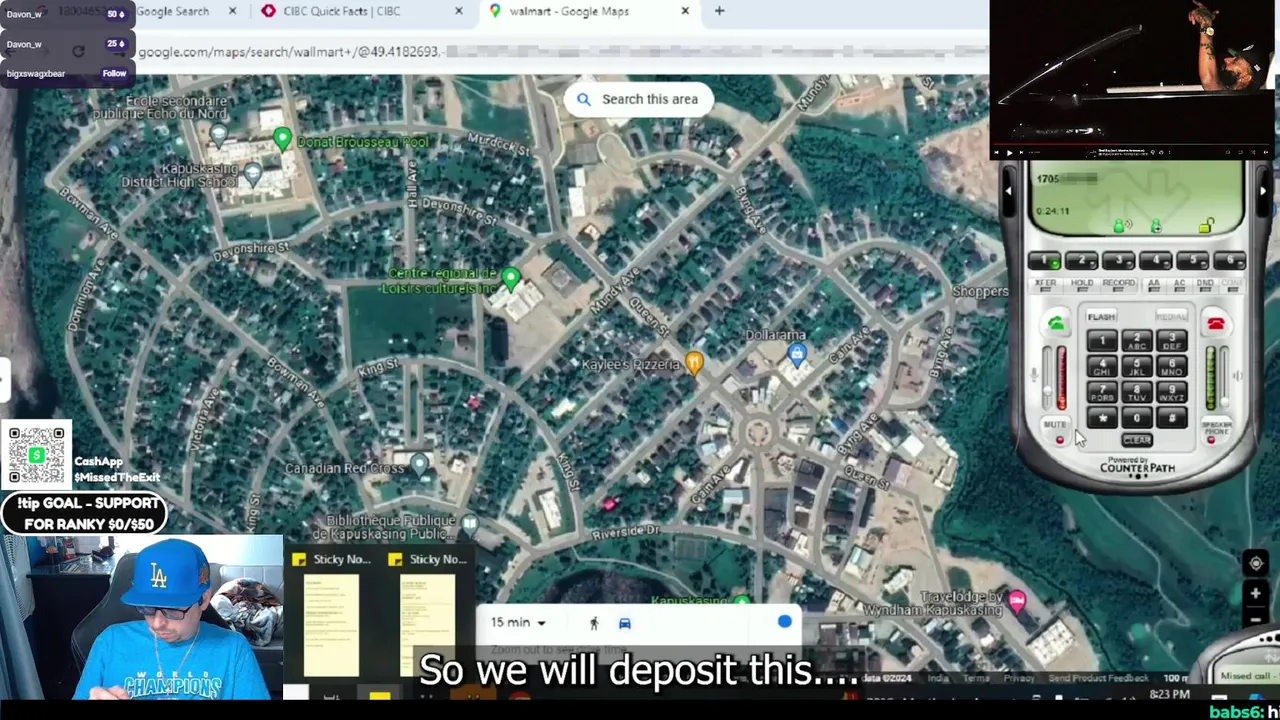Open the Send Product Feedback link

click(1098, 678)
